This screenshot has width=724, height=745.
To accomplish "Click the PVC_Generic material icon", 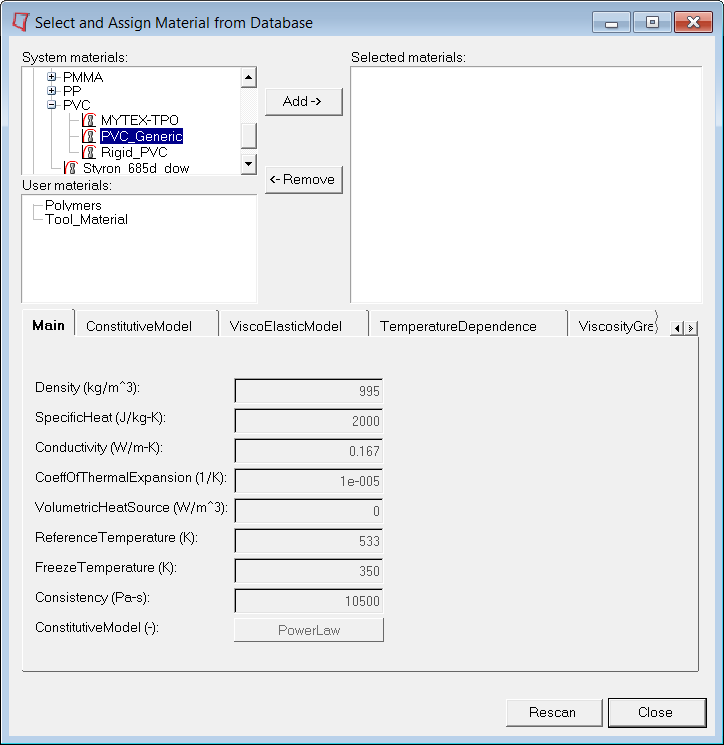I will pos(89,136).
